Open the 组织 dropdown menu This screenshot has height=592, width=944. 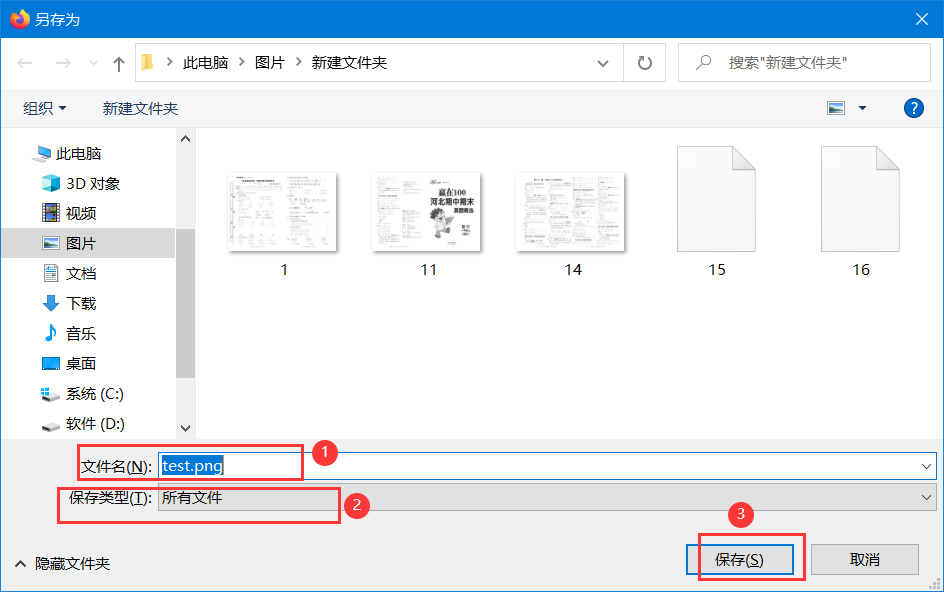pos(44,108)
